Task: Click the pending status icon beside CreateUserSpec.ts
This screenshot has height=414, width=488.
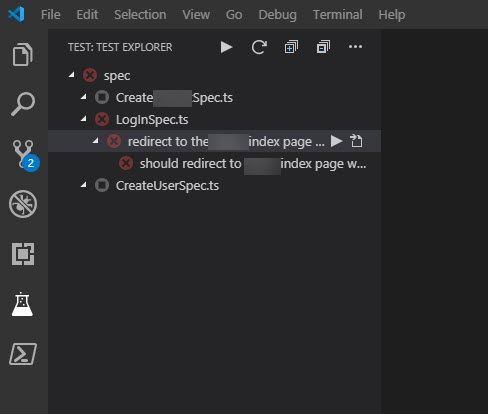Action: pyautogui.click(x=102, y=185)
